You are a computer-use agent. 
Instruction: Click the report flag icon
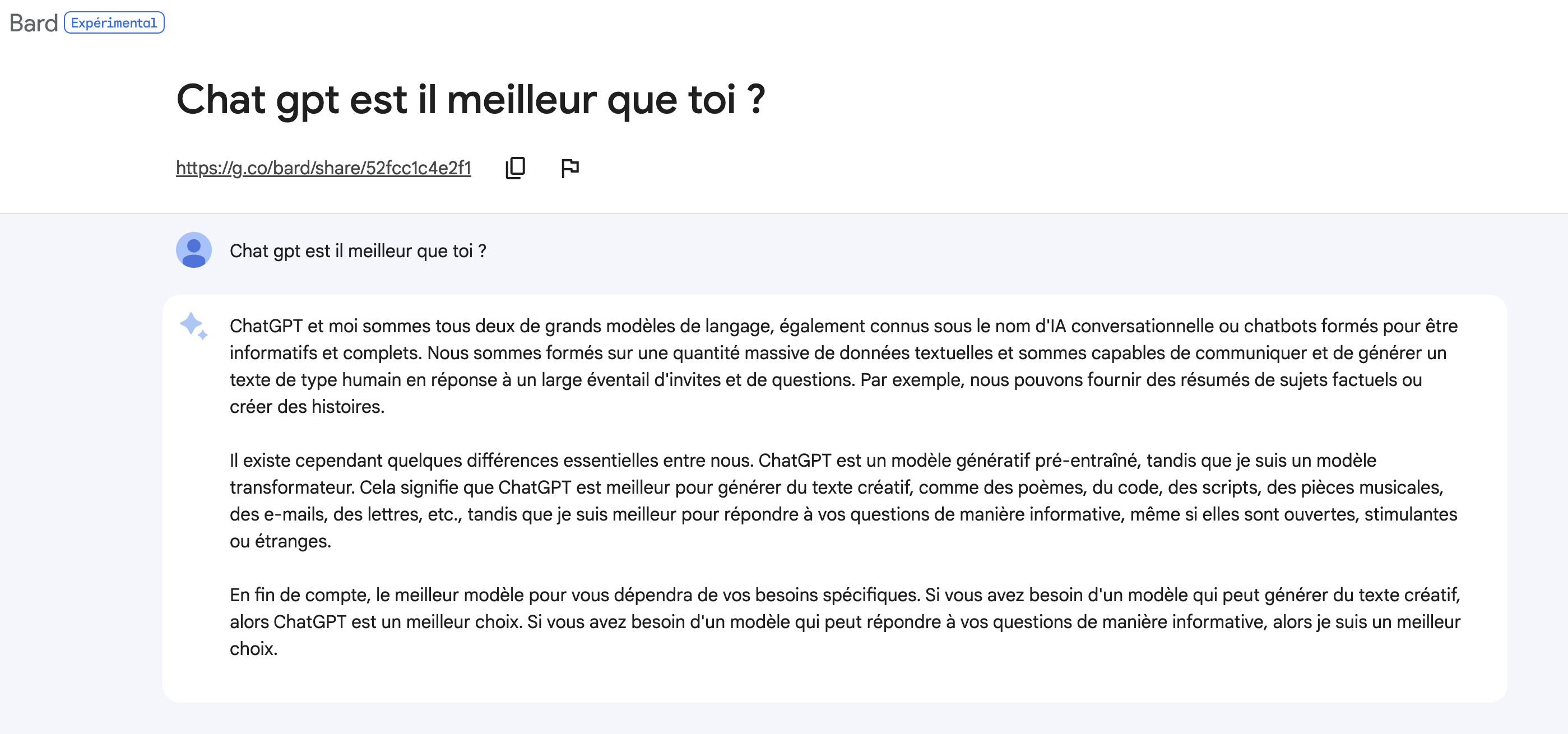[570, 168]
